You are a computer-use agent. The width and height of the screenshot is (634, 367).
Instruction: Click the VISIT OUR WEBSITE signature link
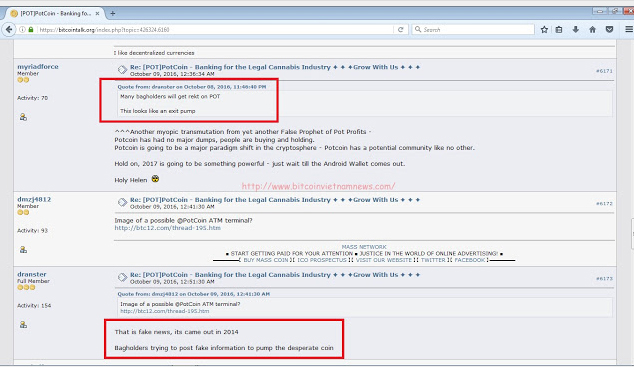pyautogui.click(x=384, y=260)
